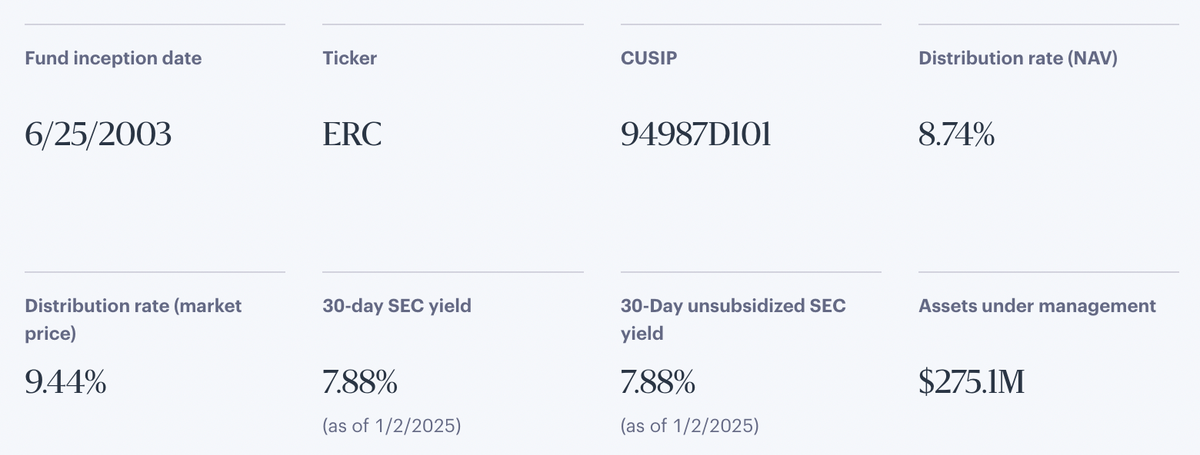
Task: Select the ERC ticker value
Action: (352, 134)
